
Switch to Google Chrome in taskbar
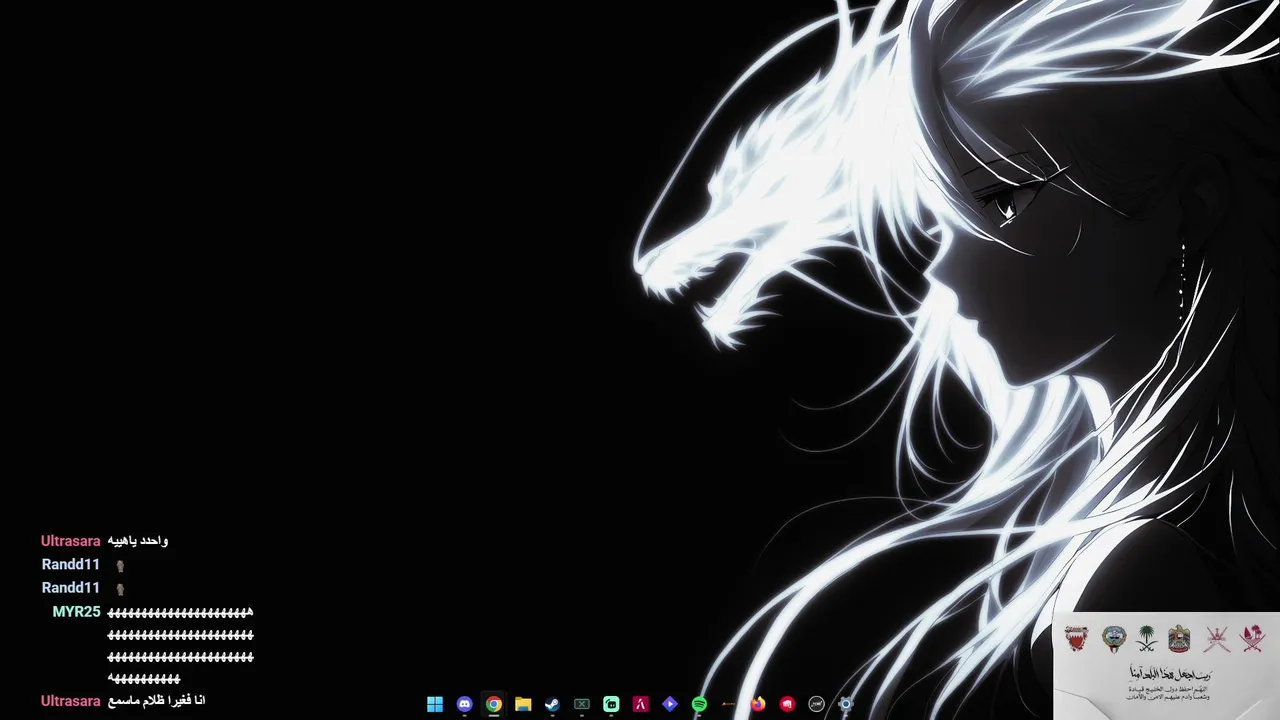coord(494,704)
